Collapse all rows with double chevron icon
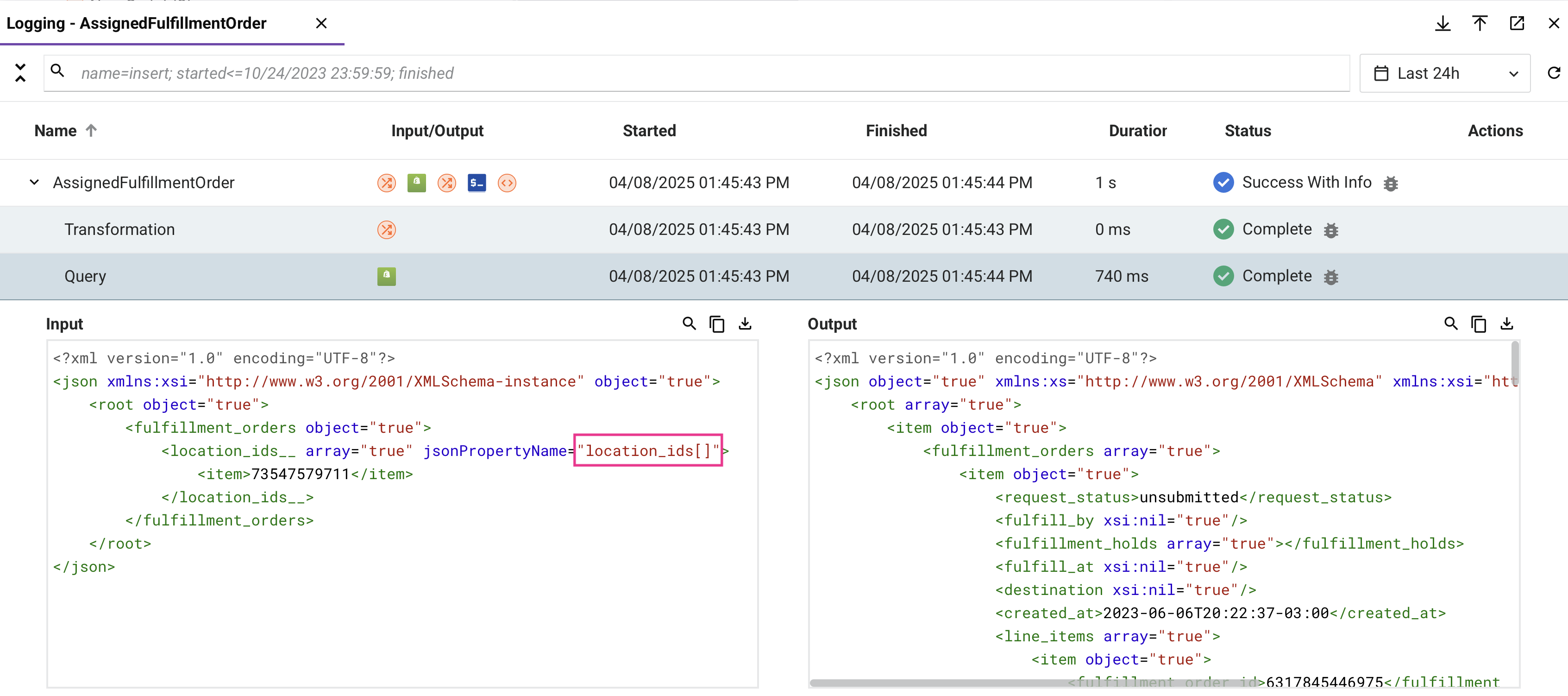The width and height of the screenshot is (1568, 696). pos(20,72)
